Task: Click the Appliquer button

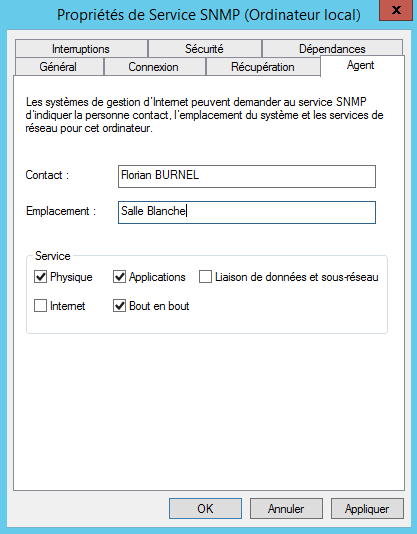Action: (x=367, y=509)
